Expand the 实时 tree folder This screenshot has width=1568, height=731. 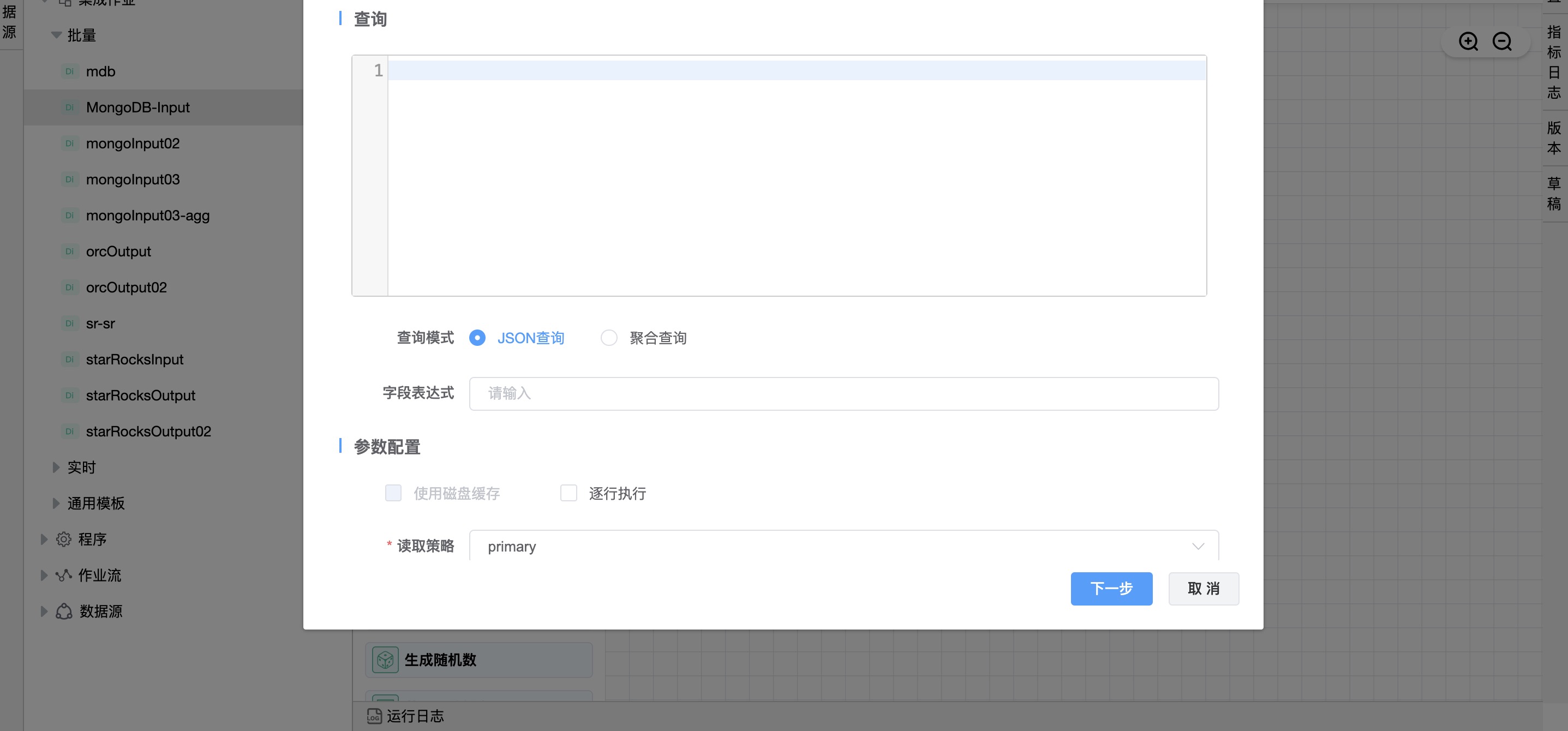tap(56, 468)
